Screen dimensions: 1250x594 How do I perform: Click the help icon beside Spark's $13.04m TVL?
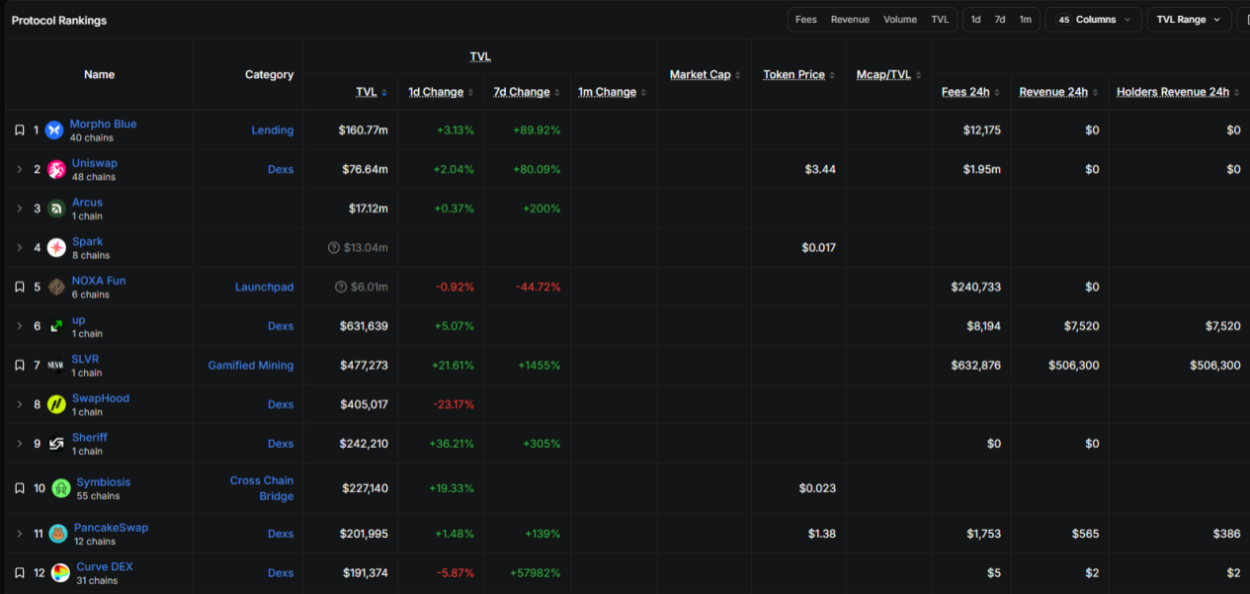pyautogui.click(x=334, y=248)
